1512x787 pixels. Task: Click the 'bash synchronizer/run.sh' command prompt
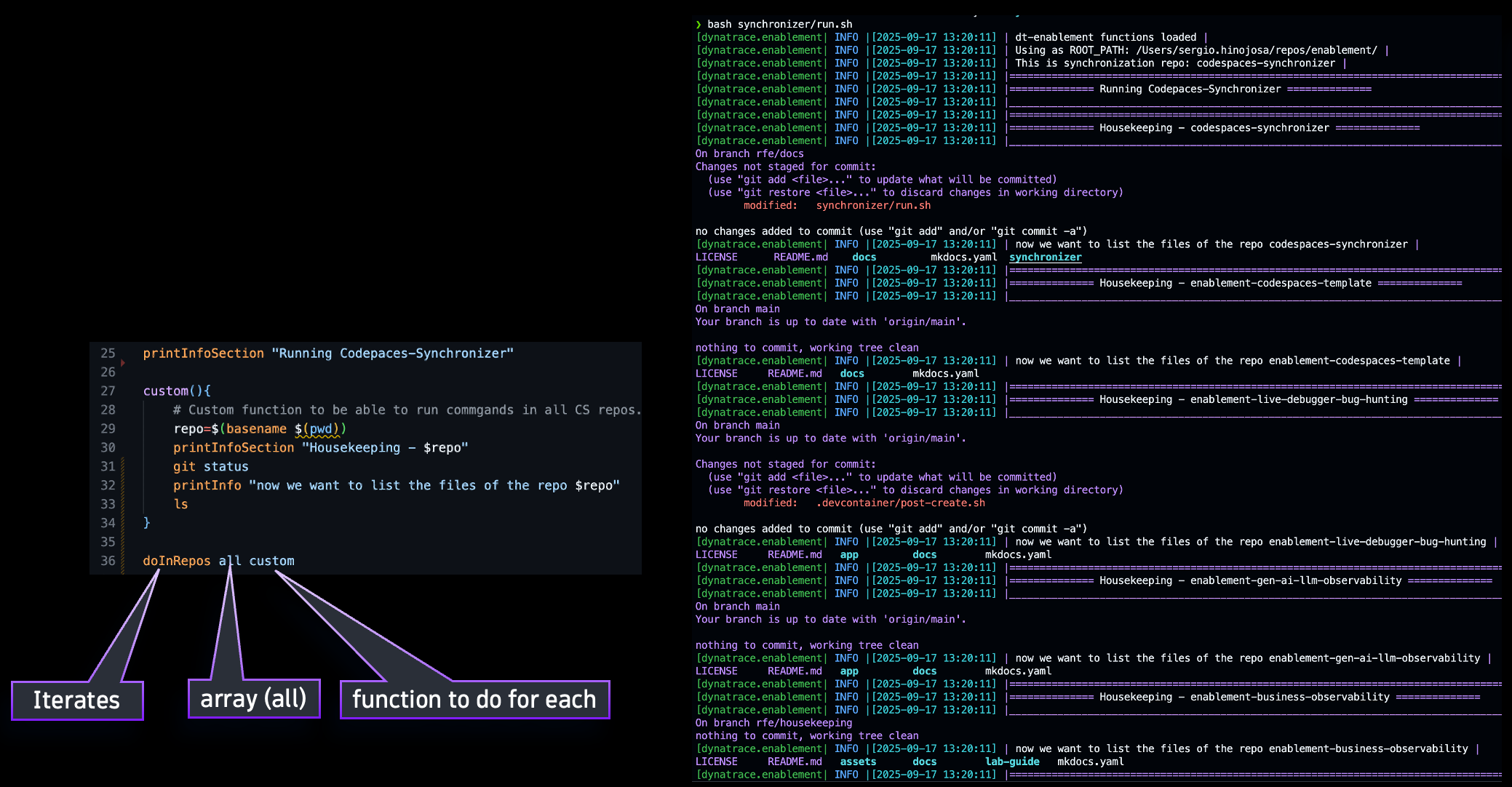[x=779, y=25]
